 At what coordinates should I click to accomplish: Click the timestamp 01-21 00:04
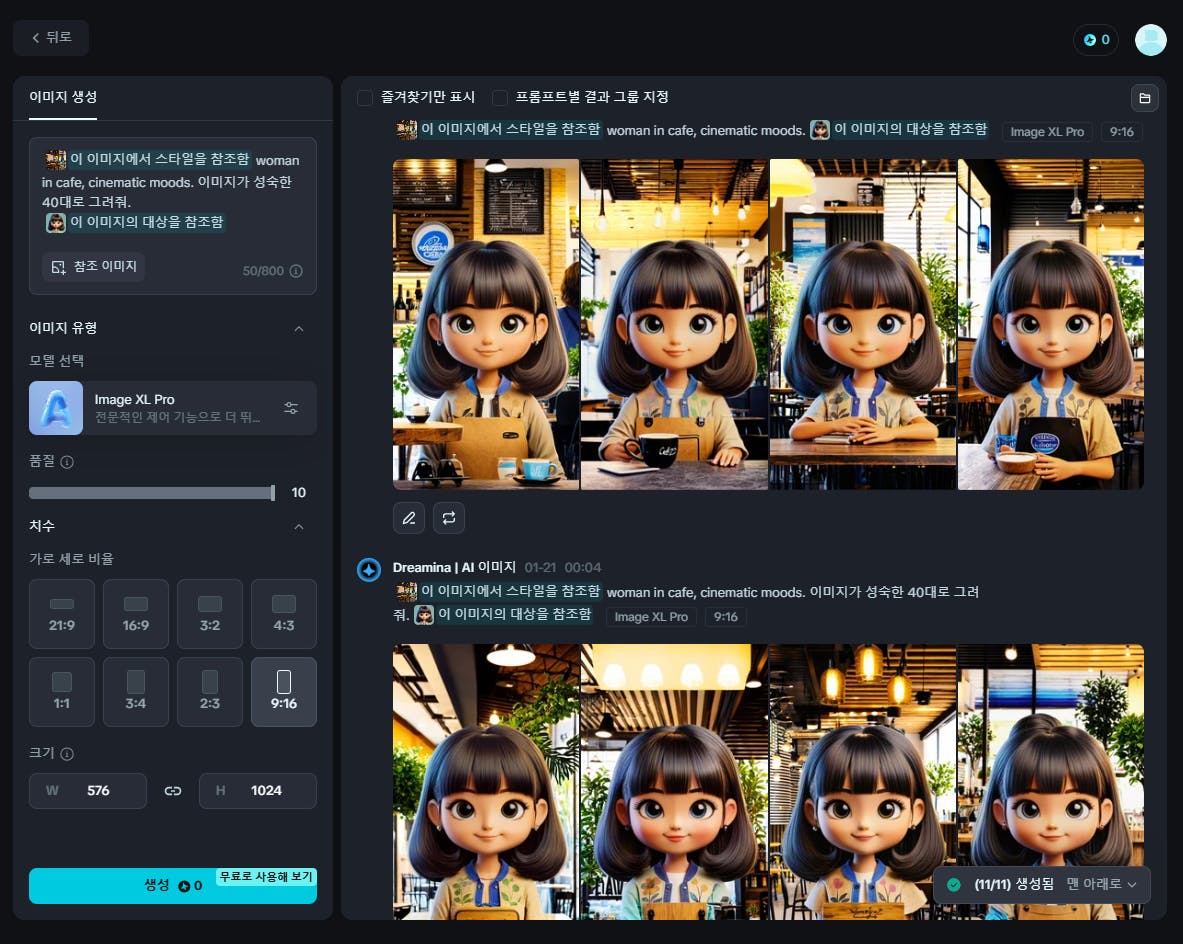563,567
